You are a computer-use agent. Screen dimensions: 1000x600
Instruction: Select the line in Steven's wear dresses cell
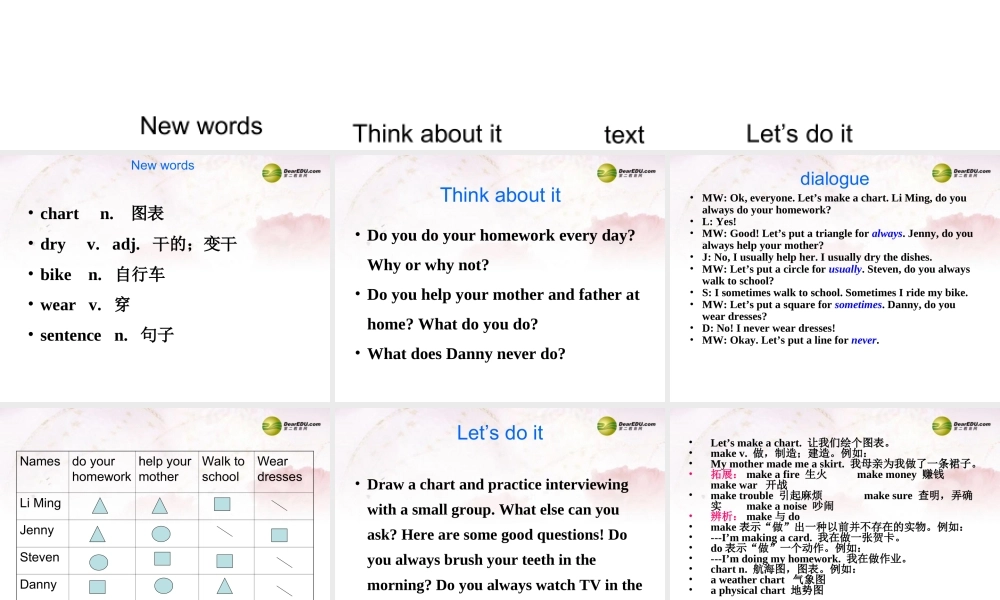(x=284, y=562)
